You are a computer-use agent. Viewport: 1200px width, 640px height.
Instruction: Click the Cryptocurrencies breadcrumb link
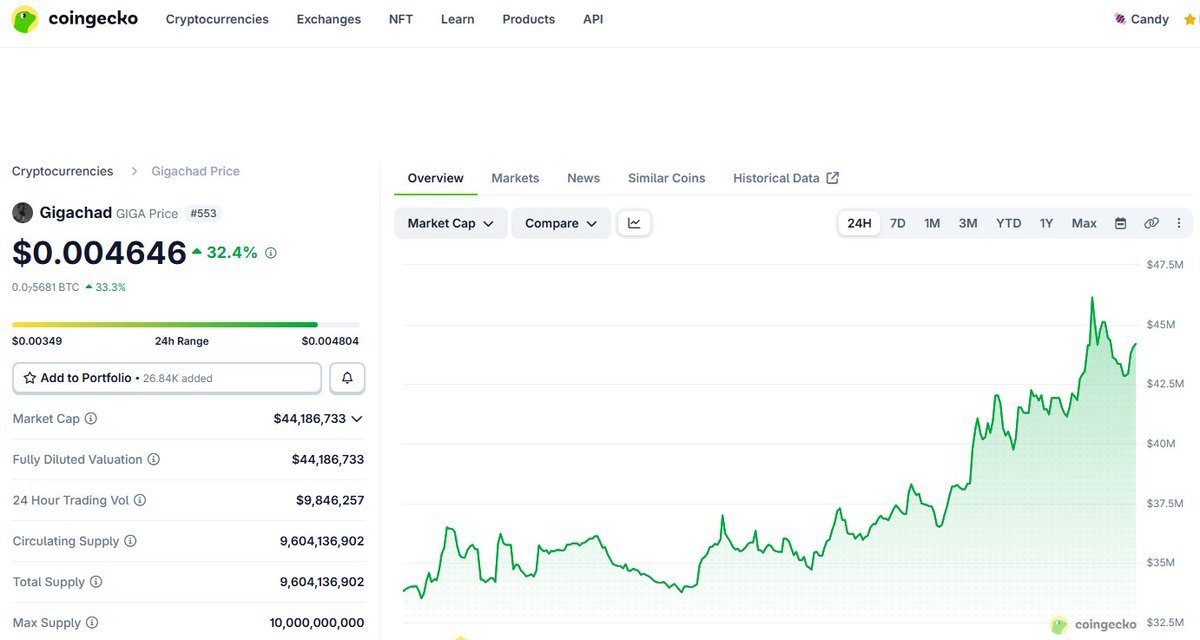pos(63,171)
